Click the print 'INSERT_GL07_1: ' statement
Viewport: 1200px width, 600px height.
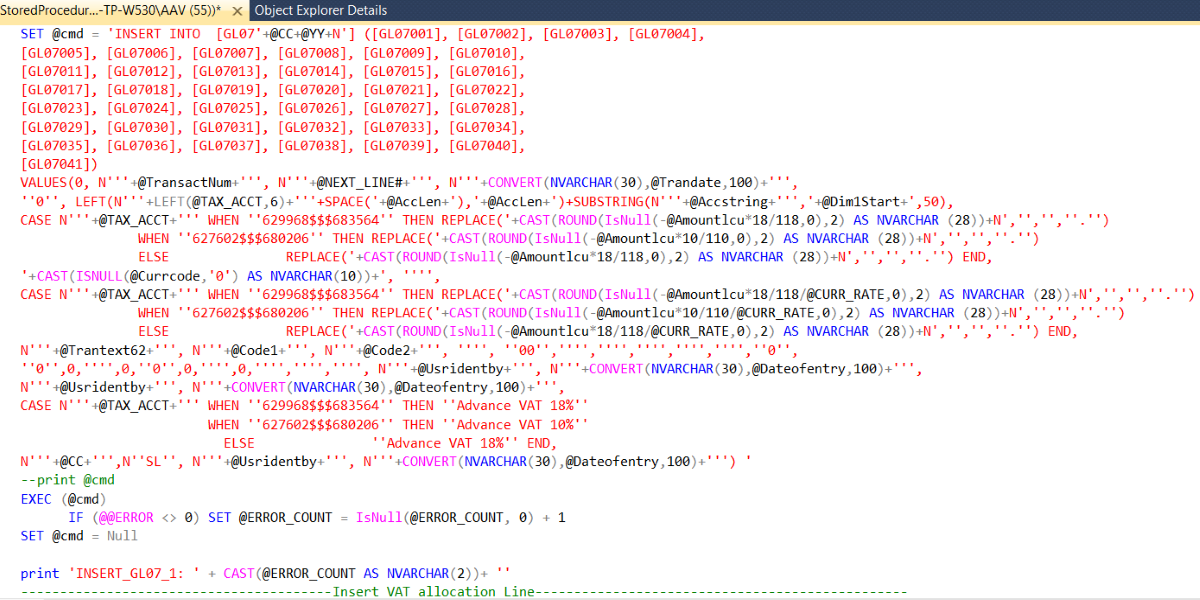click(x=266, y=573)
